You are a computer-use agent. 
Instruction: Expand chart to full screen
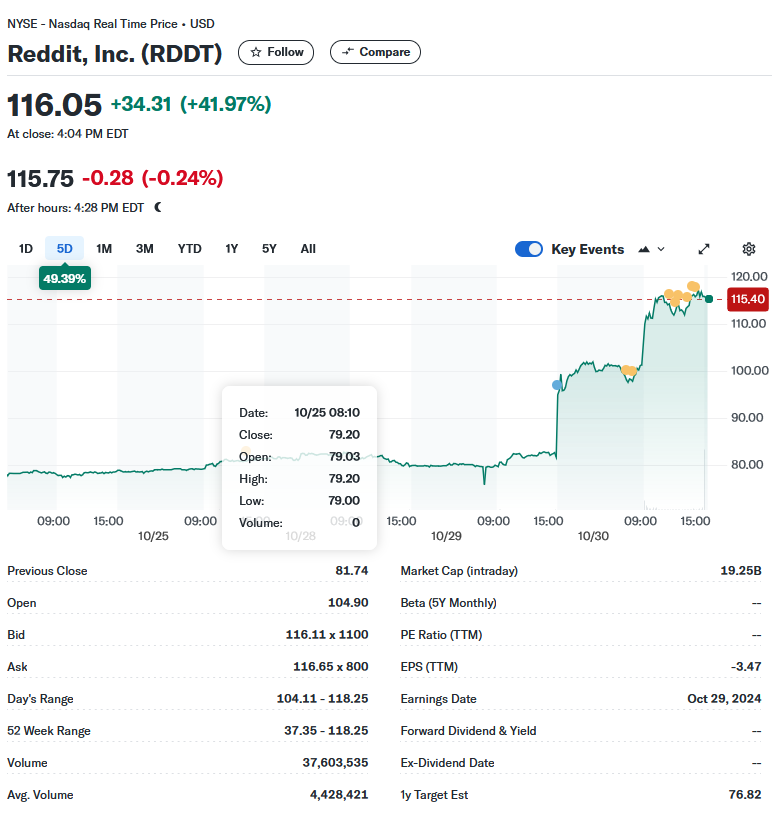[x=704, y=249]
